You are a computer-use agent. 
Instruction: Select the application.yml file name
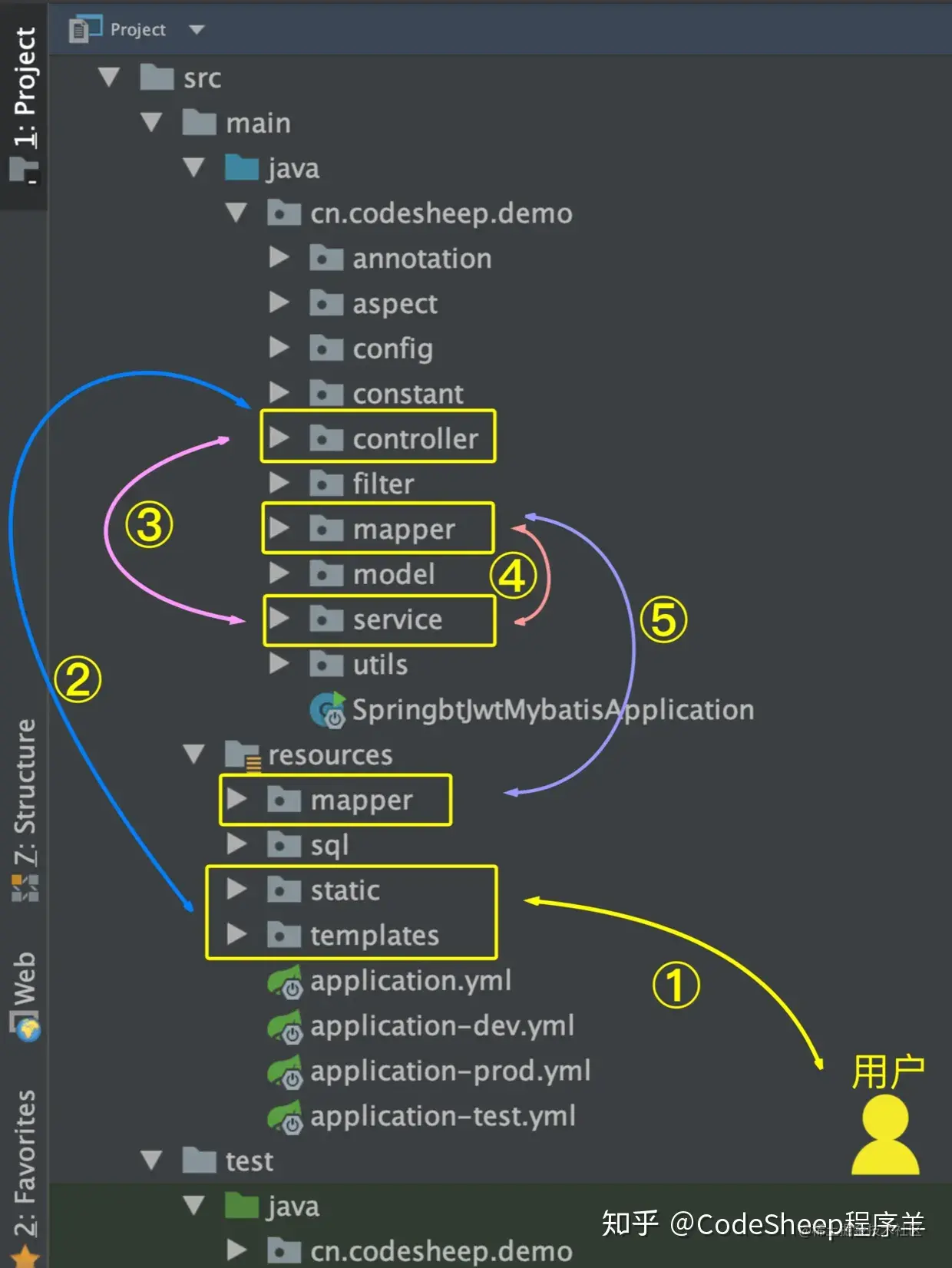[411, 981]
